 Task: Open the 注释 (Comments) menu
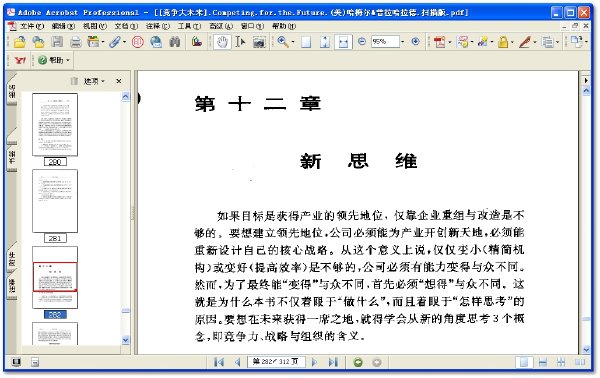pos(158,26)
